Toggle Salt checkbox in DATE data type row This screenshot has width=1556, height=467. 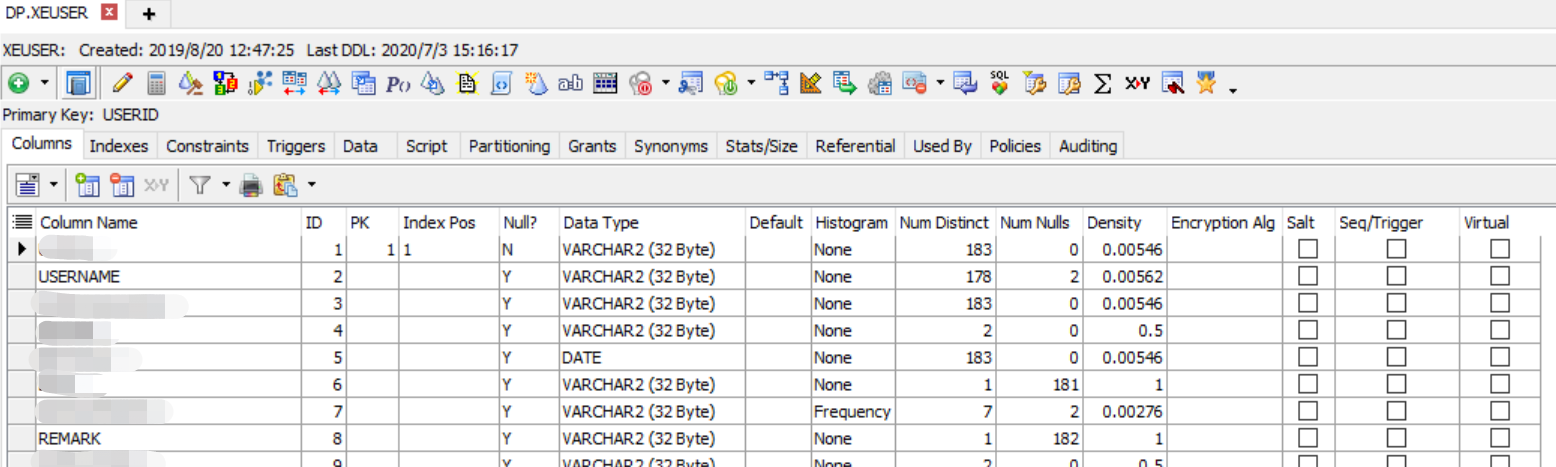tap(1307, 357)
